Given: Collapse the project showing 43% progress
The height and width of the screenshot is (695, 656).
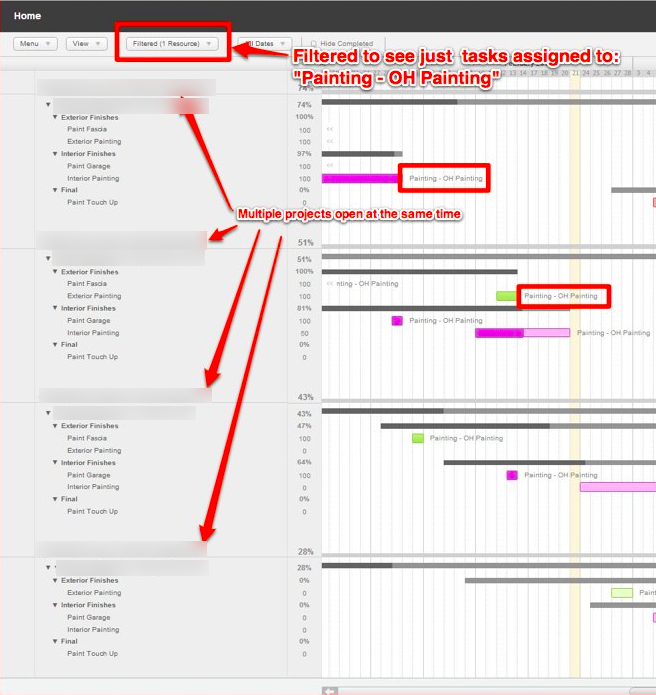Looking at the screenshot, I should tap(48, 413).
